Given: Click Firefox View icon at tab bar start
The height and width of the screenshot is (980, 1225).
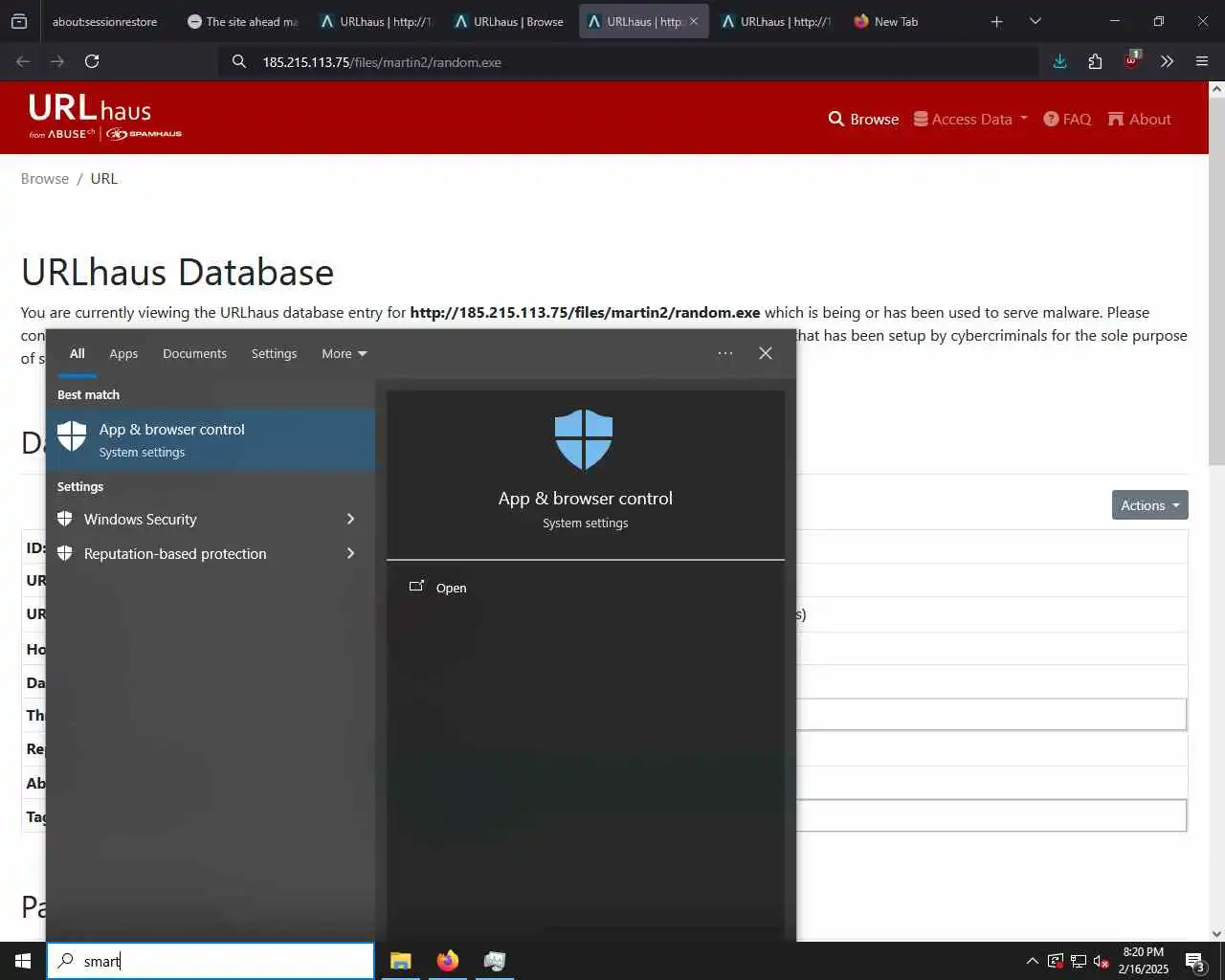Looking at the screenshot, I should [x=18, y=21].
